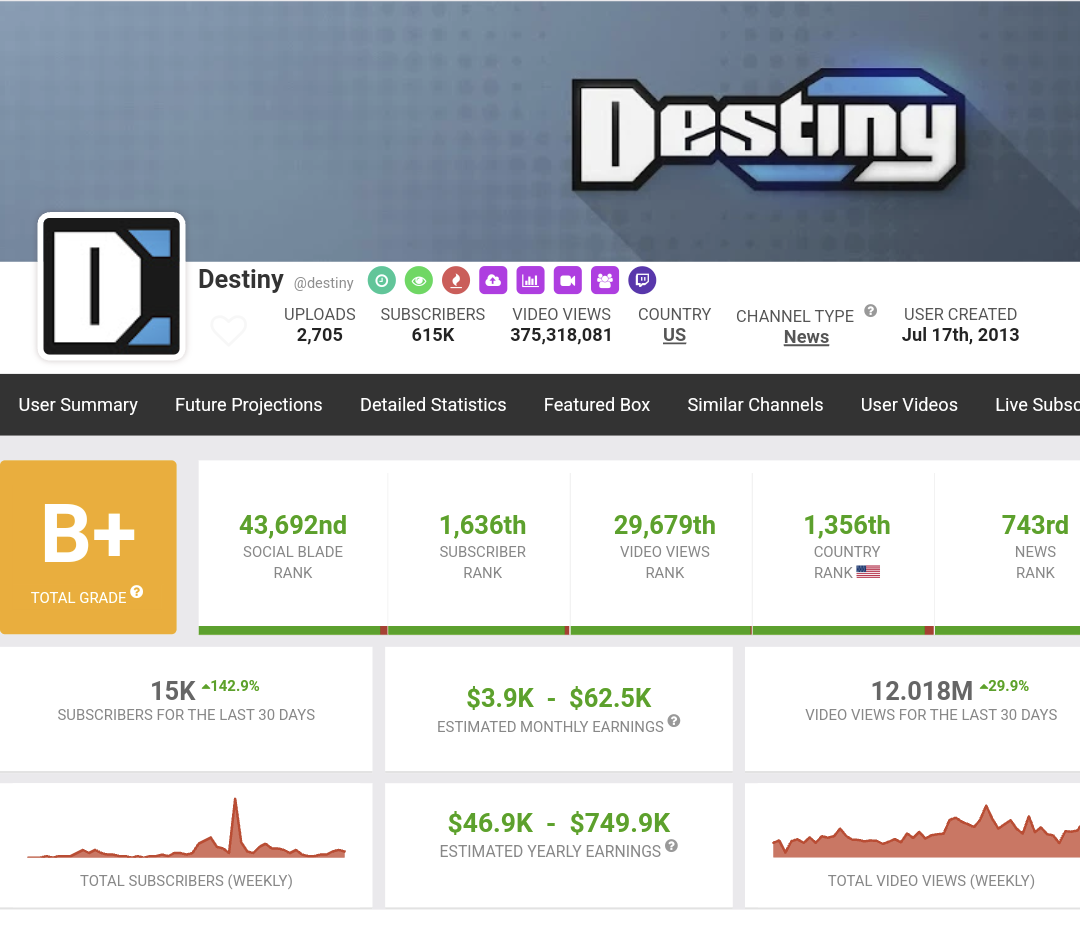Click the "SOCIAL BLADE RANK" label
Viewport: 1080px width, 935px height.
point(293,562)
